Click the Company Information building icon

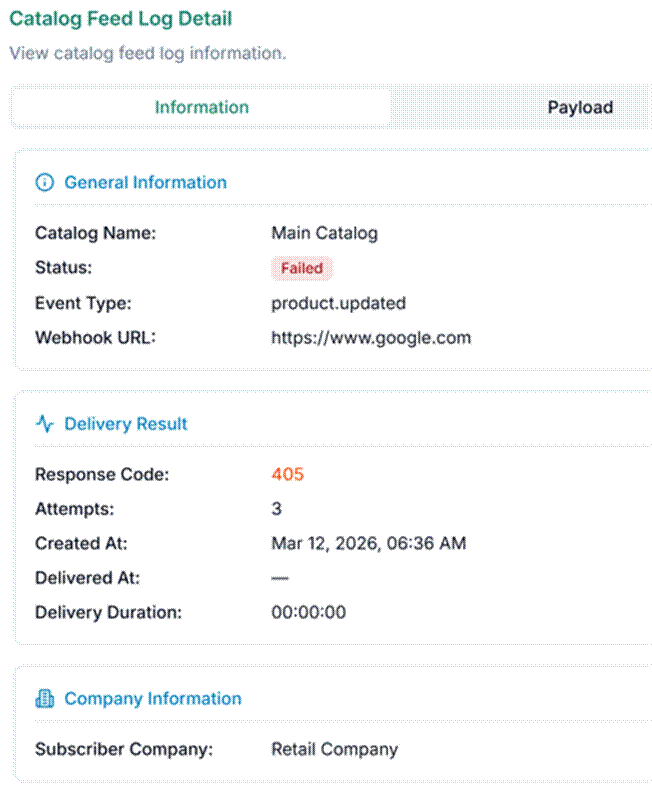coord(45,698)
